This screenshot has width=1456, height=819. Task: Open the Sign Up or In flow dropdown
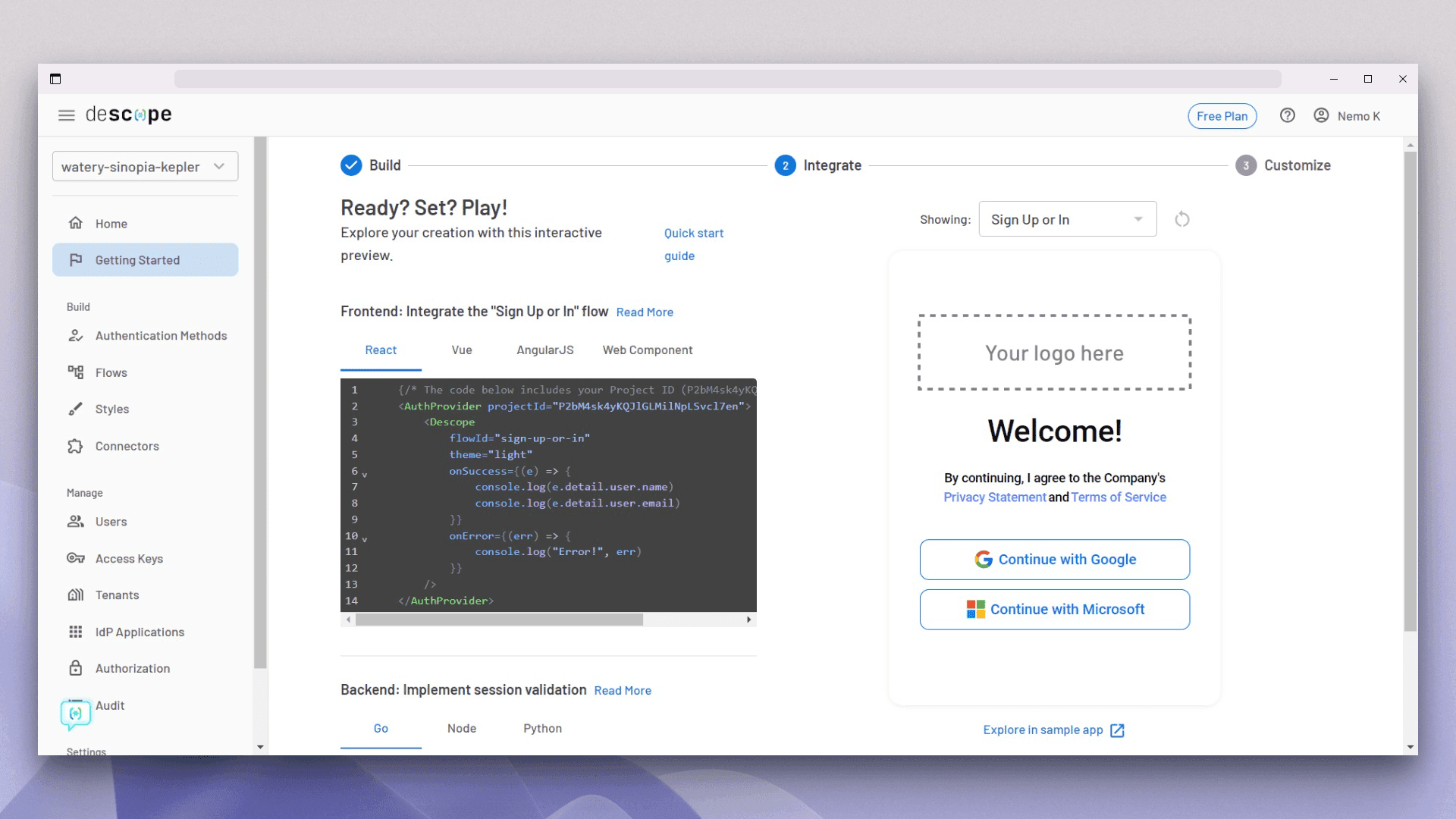[x=1067, y=219]
